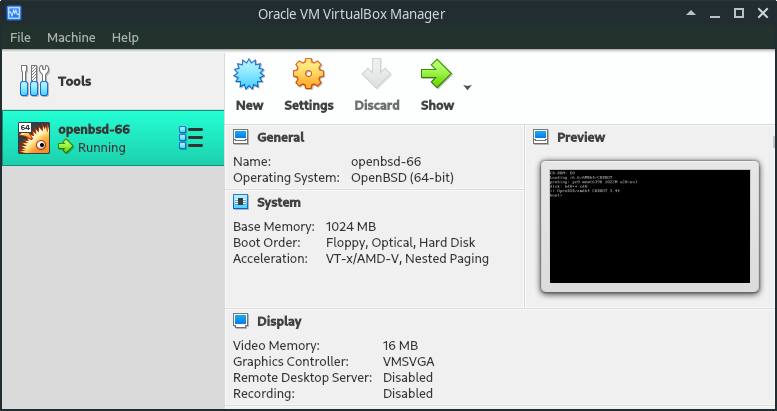Select the openbsd-66 virtual machine

93,138
